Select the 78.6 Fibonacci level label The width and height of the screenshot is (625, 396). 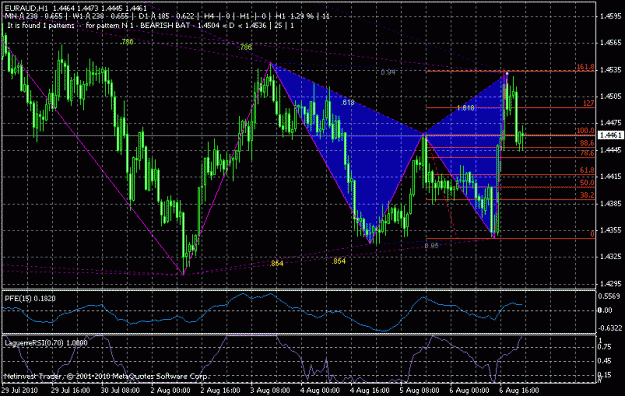587,153
